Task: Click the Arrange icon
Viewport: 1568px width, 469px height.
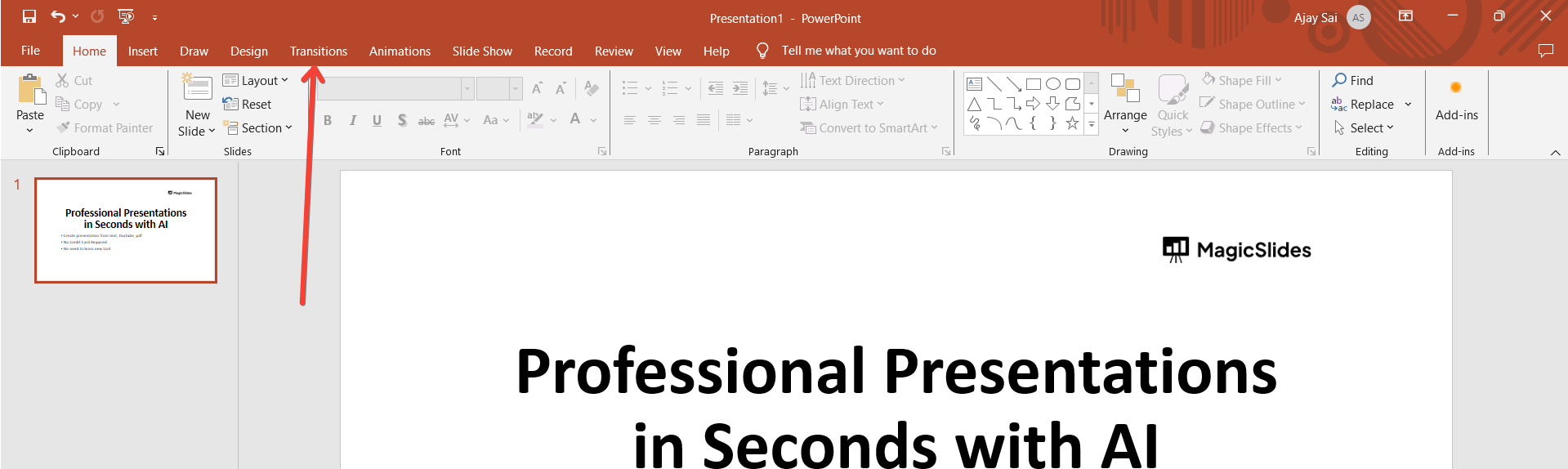Action: (x=1125, y=88)
